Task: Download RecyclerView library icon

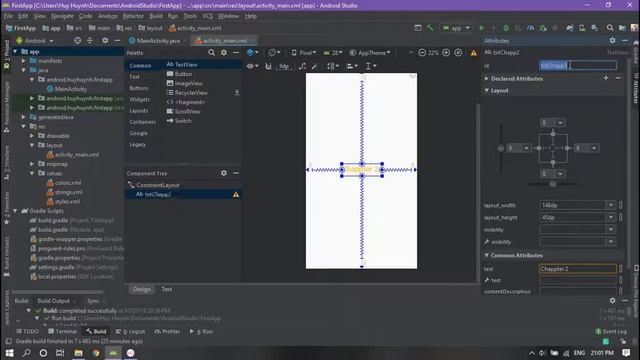Action: [x=237, y=93]
